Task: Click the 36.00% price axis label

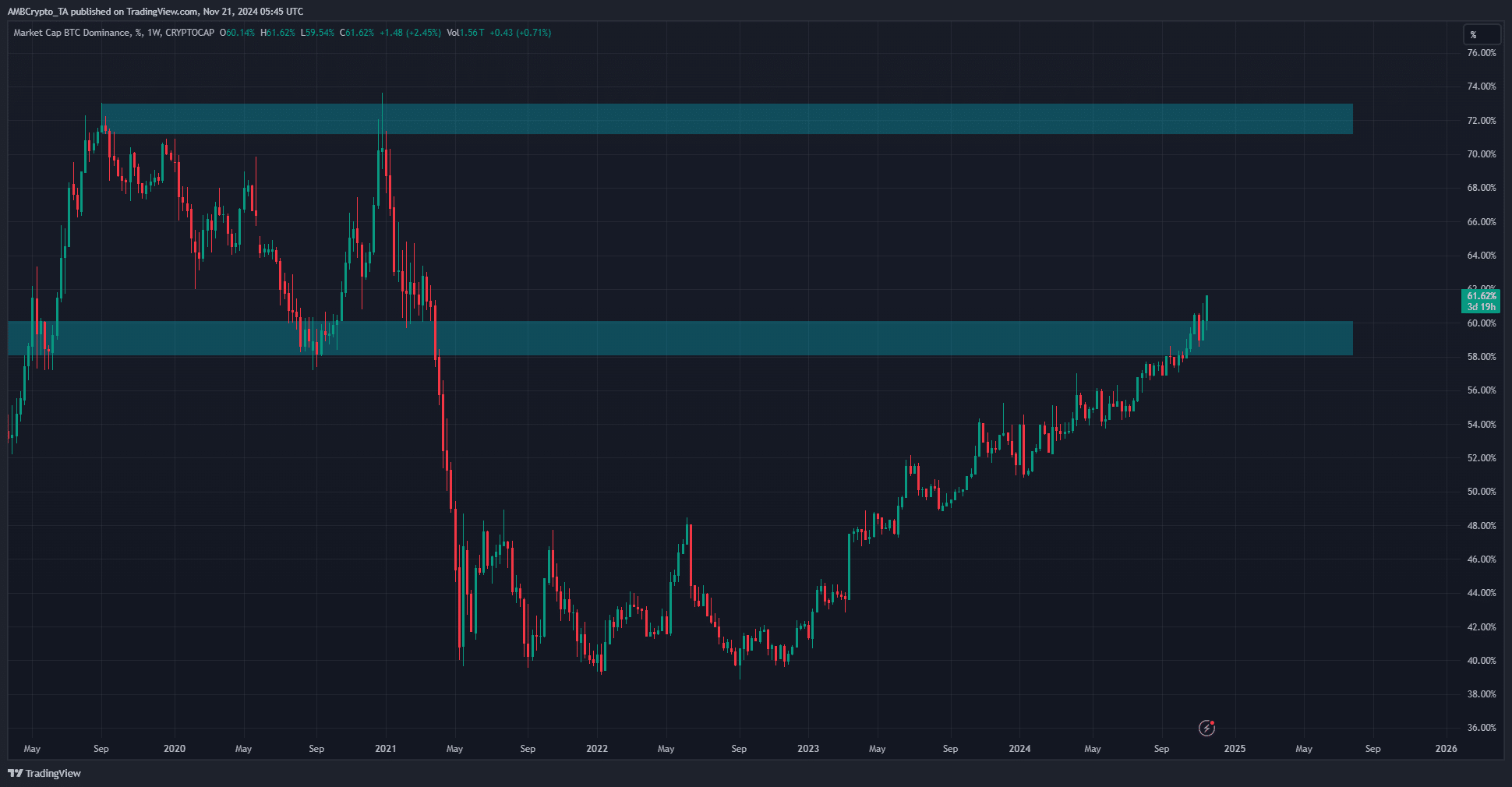Action: pos(1482,728)
